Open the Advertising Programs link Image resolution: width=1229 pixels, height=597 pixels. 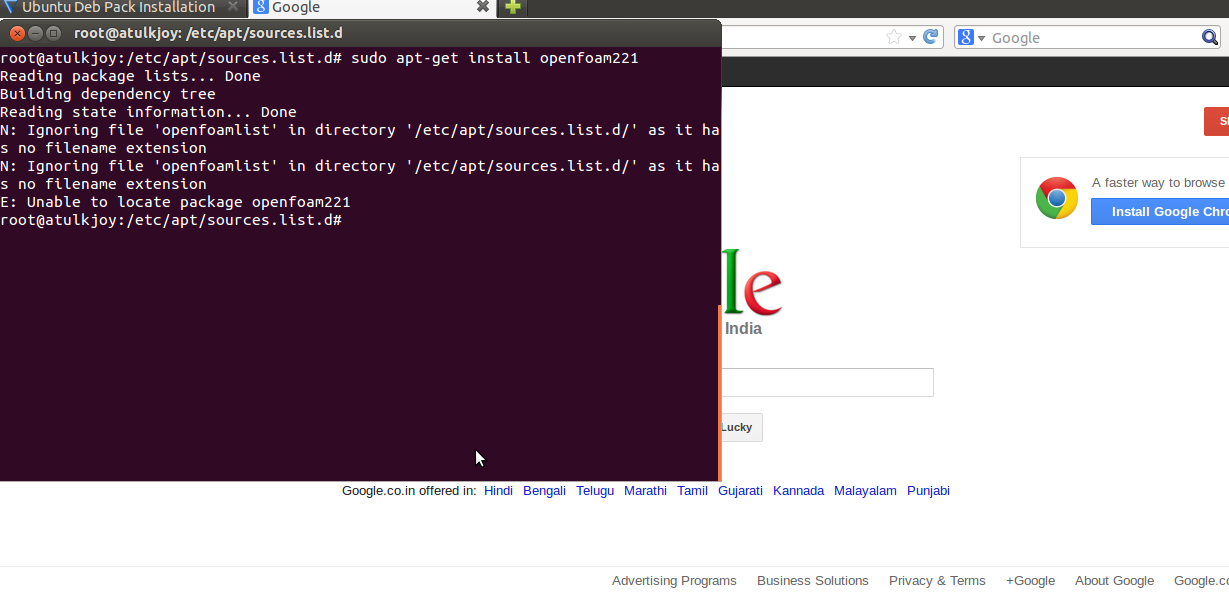(674, 581)
